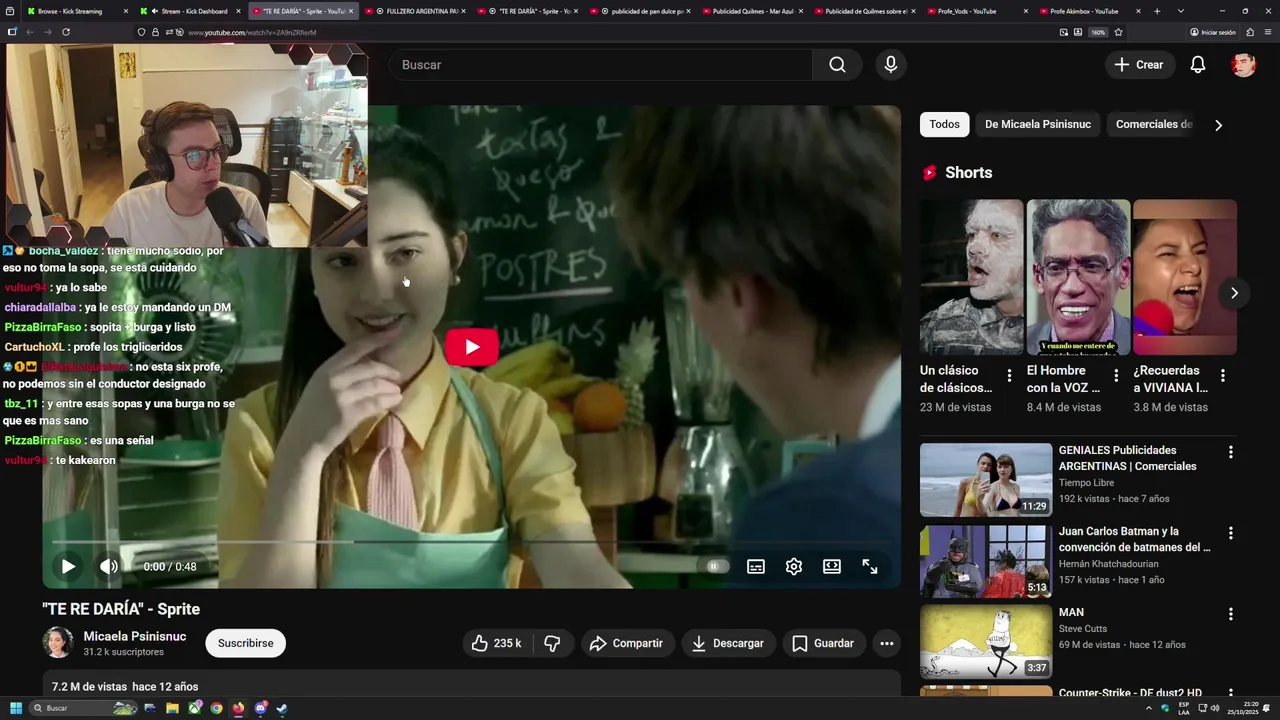Play the video with the player play button
The image size is (1280, 720).
click(x=68, y=566)
